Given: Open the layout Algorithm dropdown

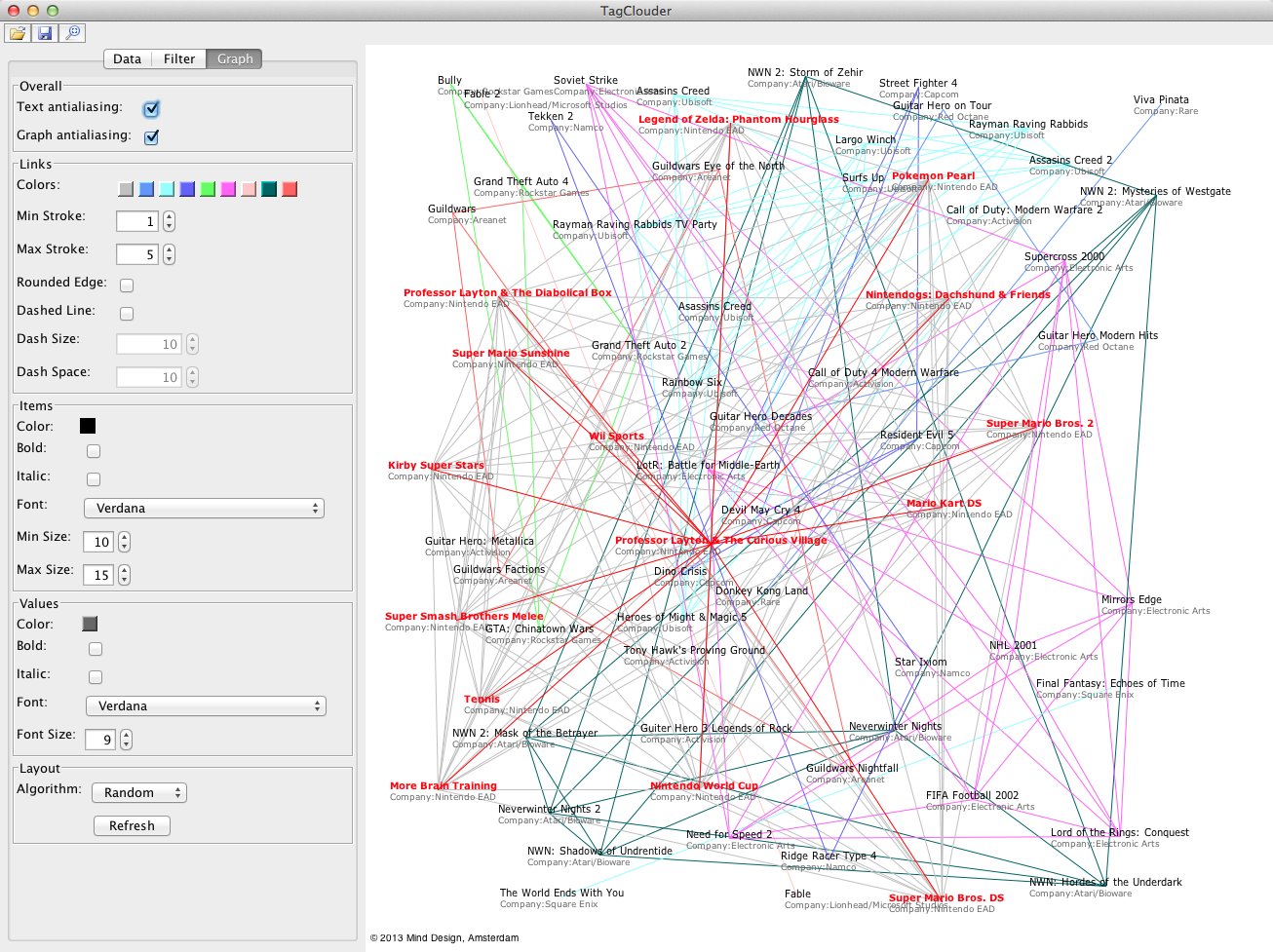Looking at the screenshot, I should coord(138,793).
